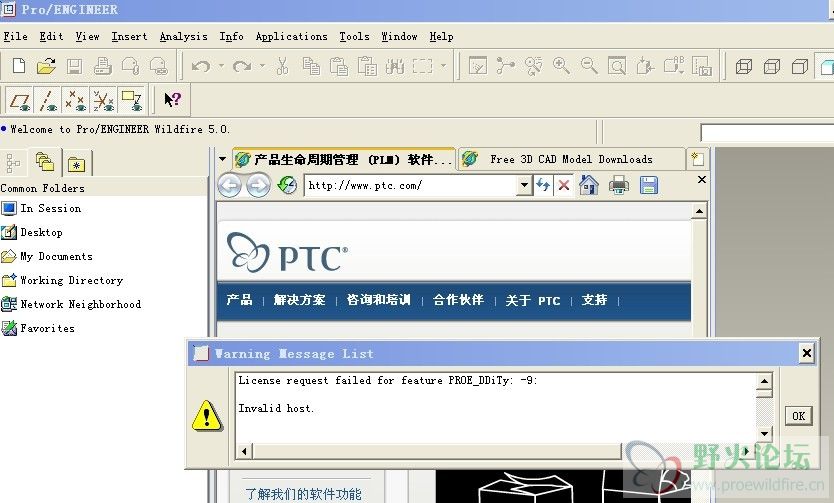The width and height of the screenshot is (834, 503).
Task: Click the Undo arrow icon
Action: click(x=201, y=66)
